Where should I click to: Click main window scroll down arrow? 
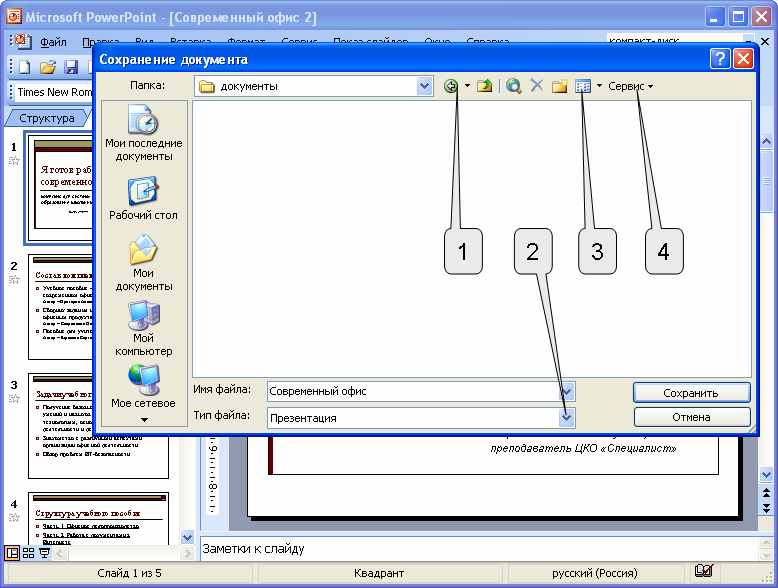tap(767, 475)
